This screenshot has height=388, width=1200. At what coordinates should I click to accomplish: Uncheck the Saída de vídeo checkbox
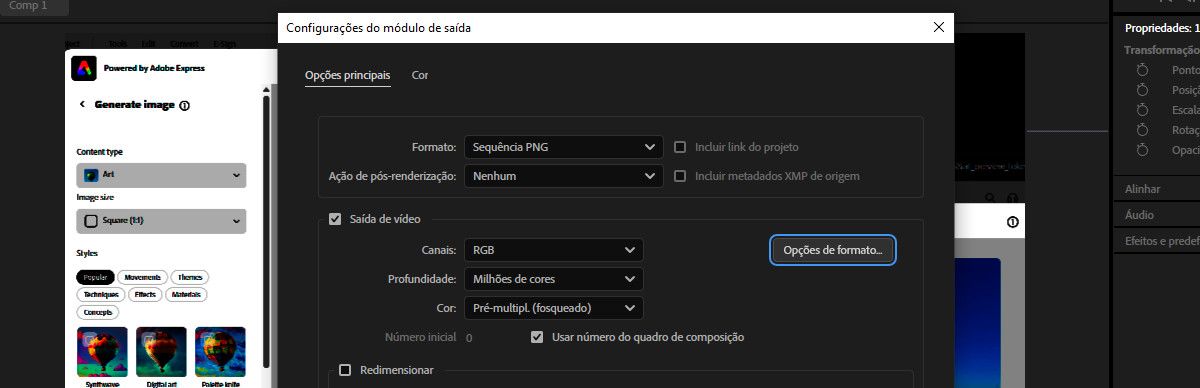(x=335, y=218)
